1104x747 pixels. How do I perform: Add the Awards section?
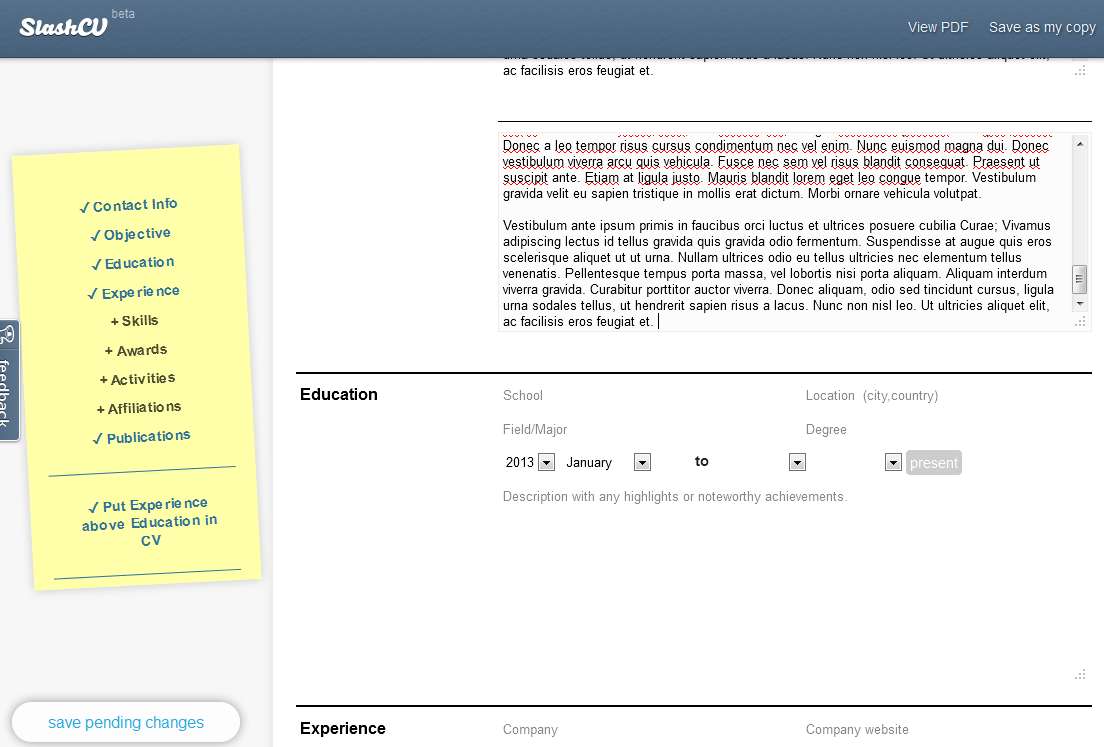136,351
